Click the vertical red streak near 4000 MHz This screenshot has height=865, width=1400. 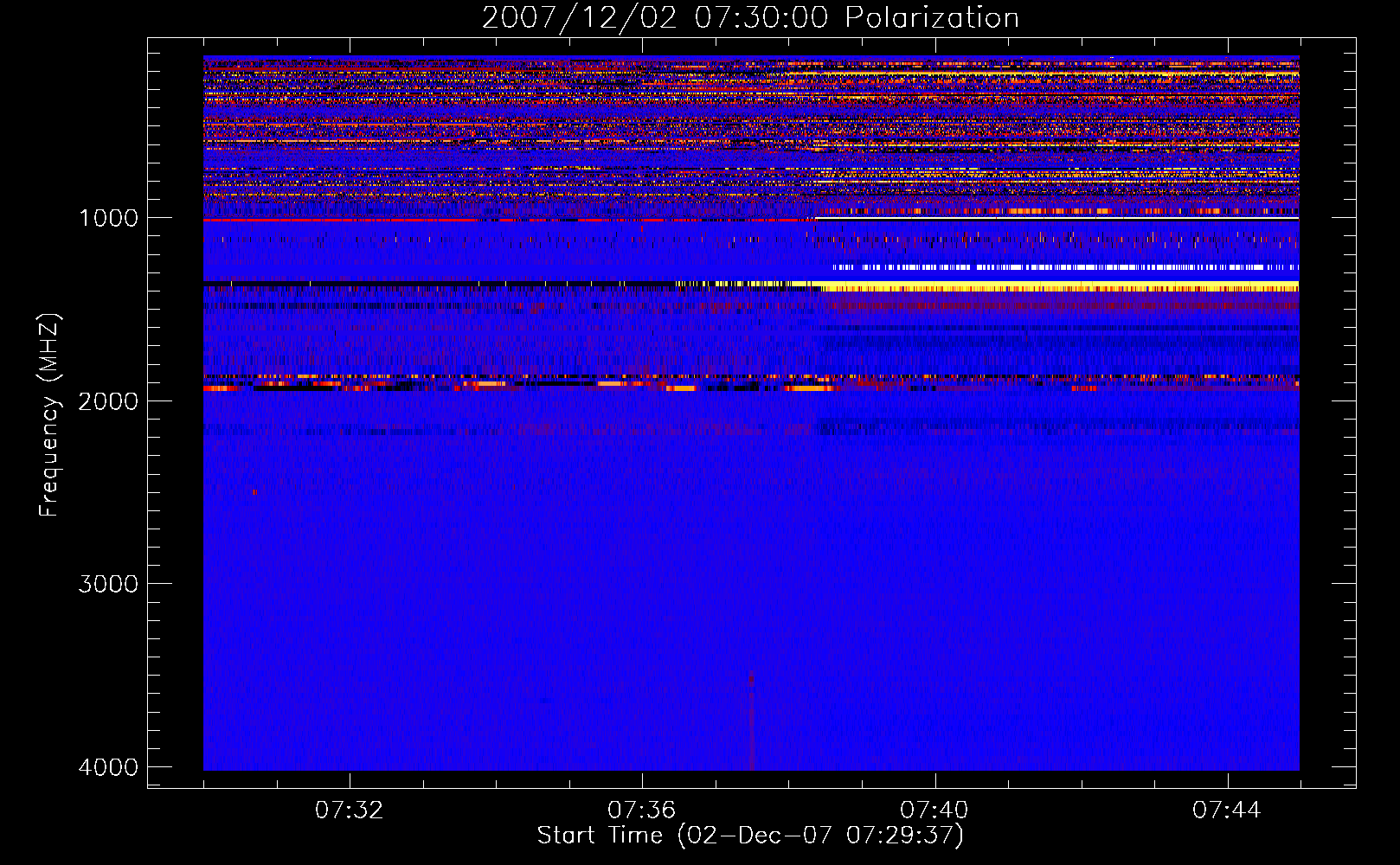coord(751,720)
